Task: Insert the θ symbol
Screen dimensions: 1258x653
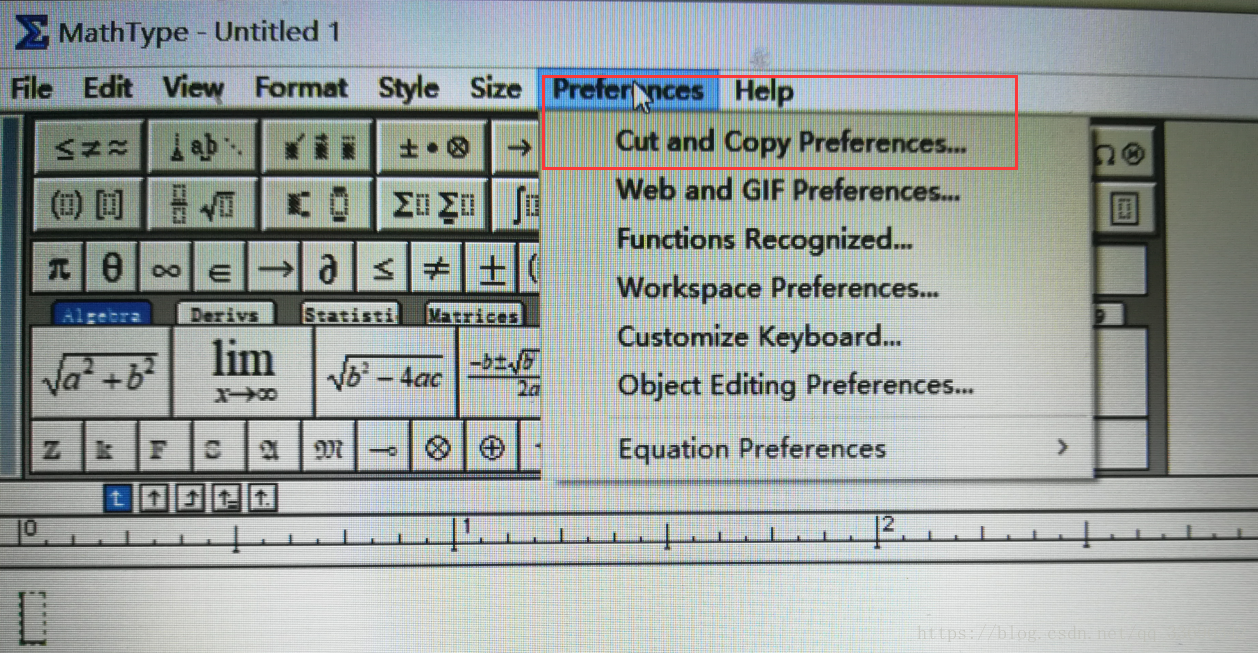Action: (113, 268)
